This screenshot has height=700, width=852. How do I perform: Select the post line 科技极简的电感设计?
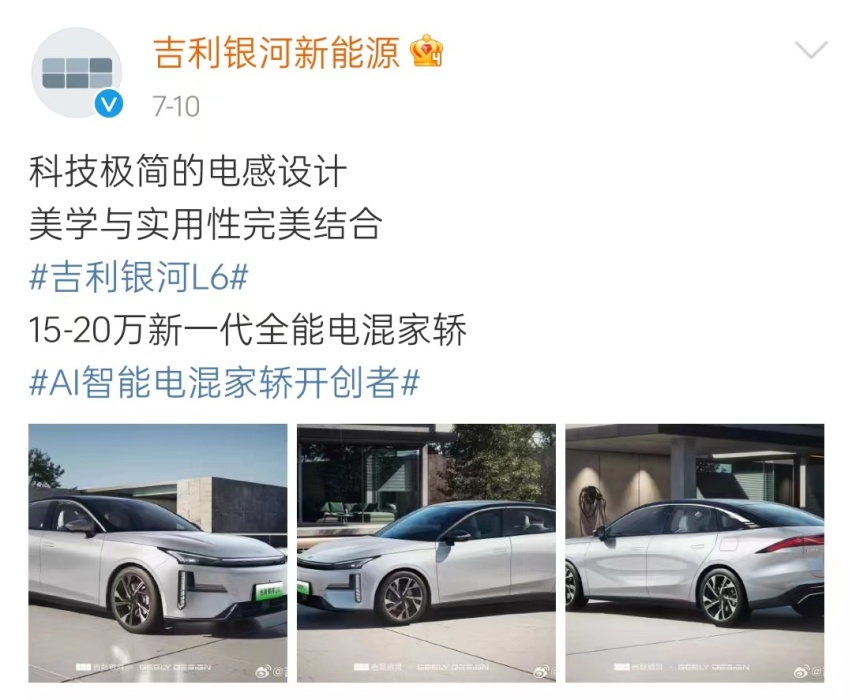click(187, 172)
